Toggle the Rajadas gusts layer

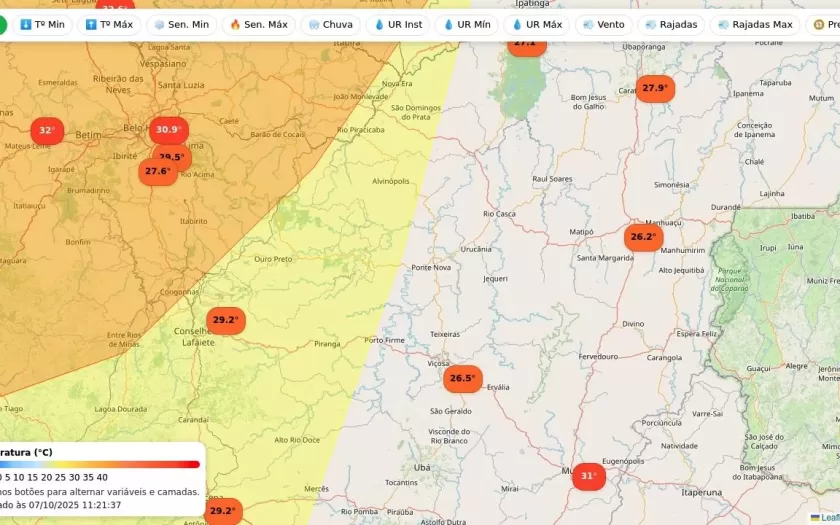pyautogui.click(x=671, y=24)
